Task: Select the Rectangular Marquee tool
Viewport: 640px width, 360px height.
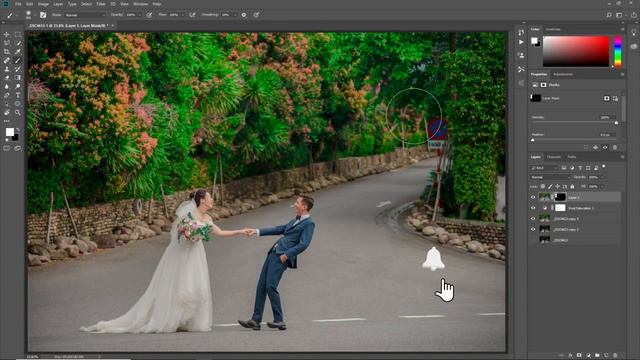Action: click(x=18, y=35)
